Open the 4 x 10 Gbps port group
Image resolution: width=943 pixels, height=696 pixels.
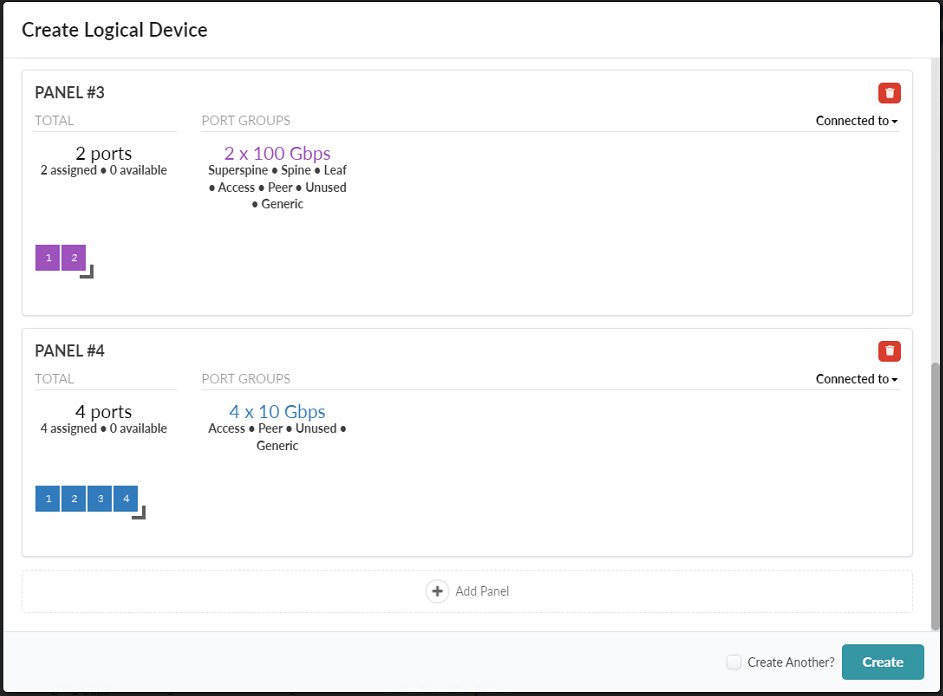277,412
